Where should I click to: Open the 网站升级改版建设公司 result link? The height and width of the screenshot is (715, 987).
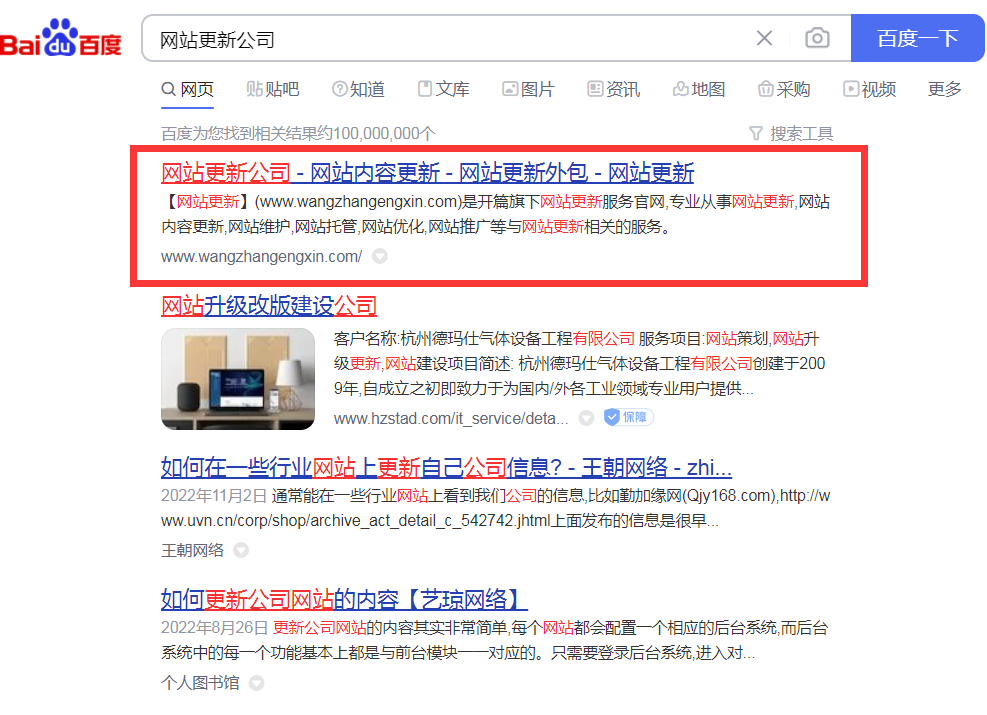click(269, 306)
